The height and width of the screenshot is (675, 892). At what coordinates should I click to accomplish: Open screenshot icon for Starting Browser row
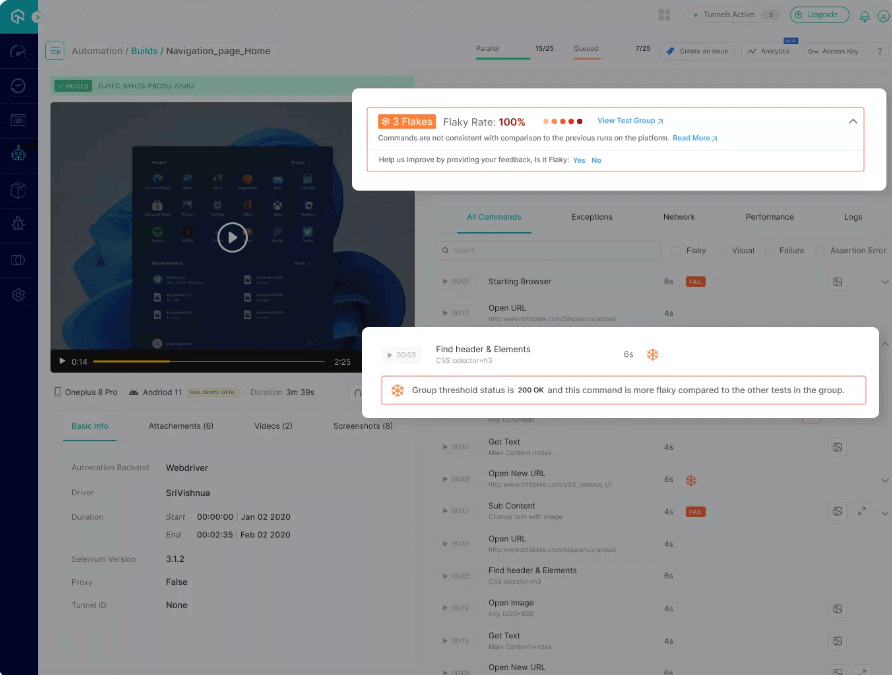(837, 281)
